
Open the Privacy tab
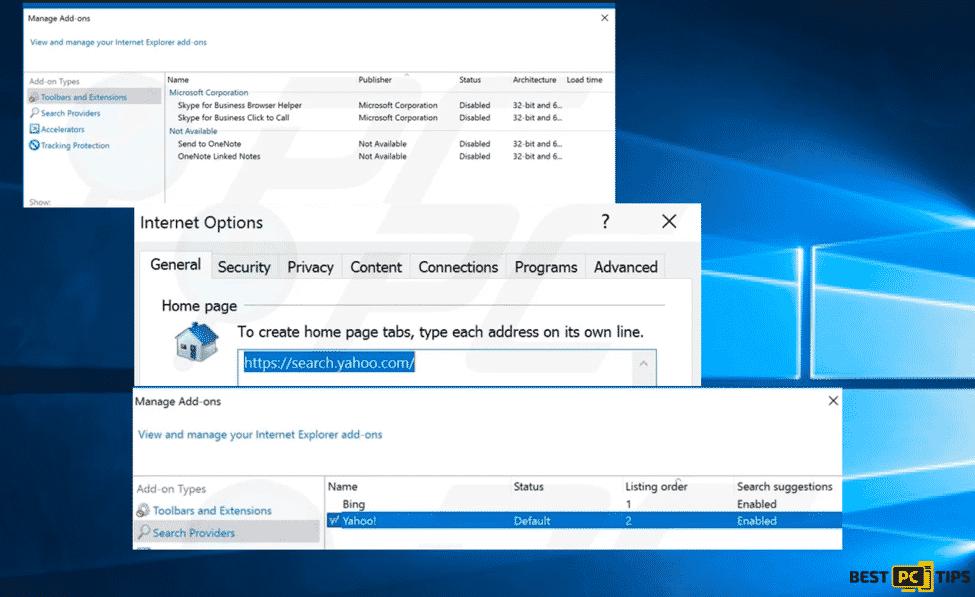pos(310,267)
